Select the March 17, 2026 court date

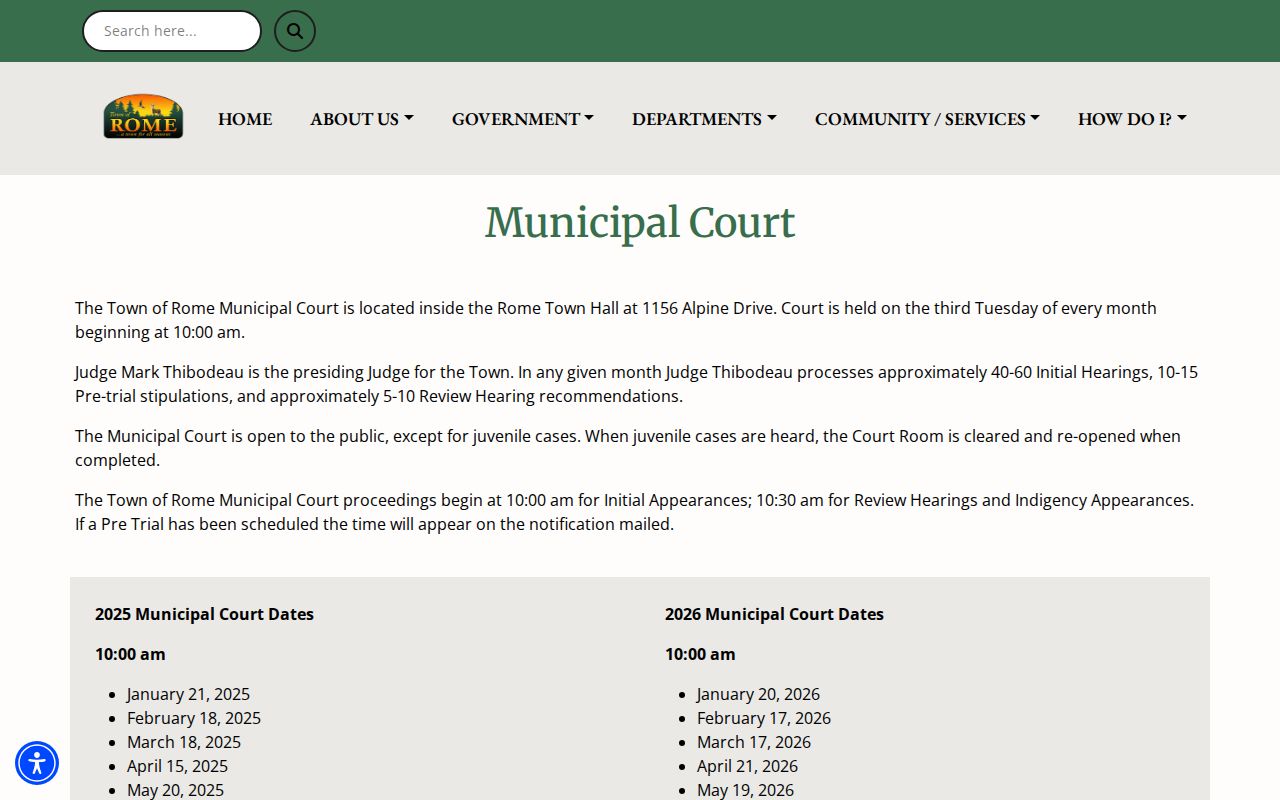pos(754,742)
